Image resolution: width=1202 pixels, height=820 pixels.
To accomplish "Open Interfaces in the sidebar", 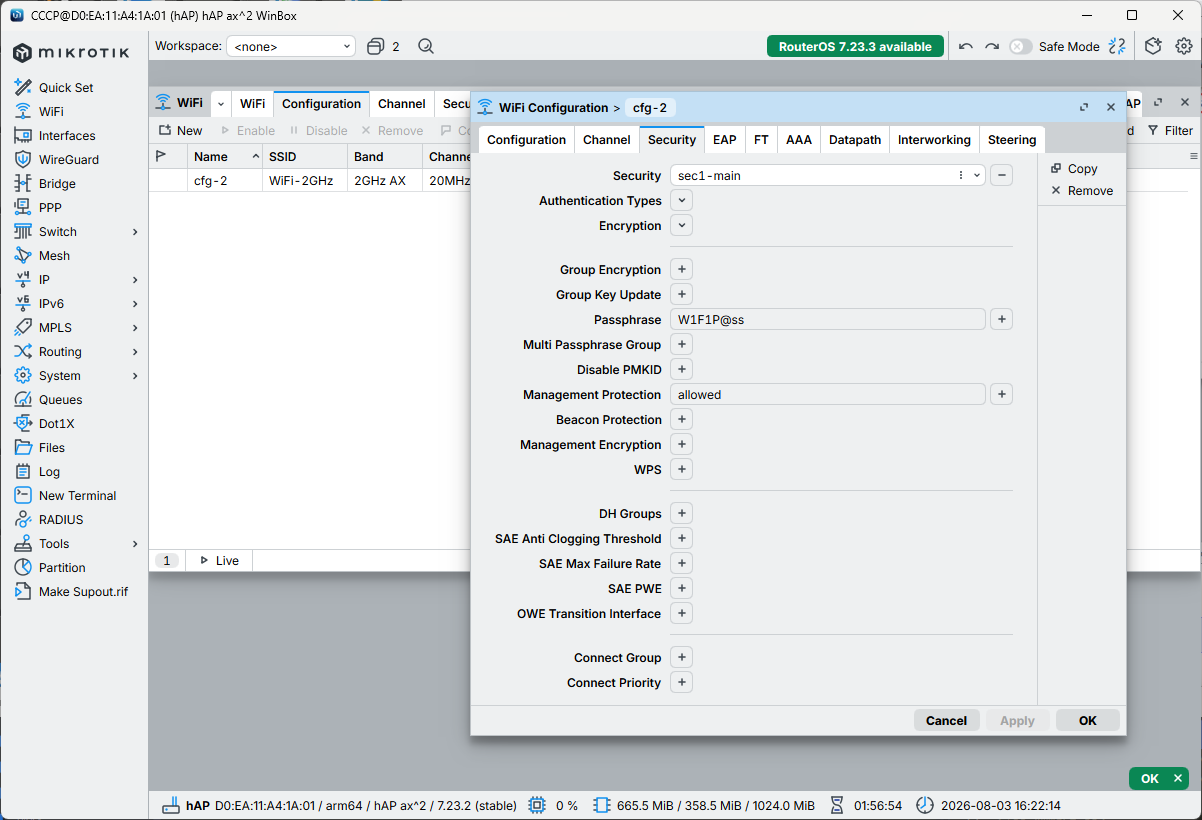I will pyautogui.click(x=67, y=136).
